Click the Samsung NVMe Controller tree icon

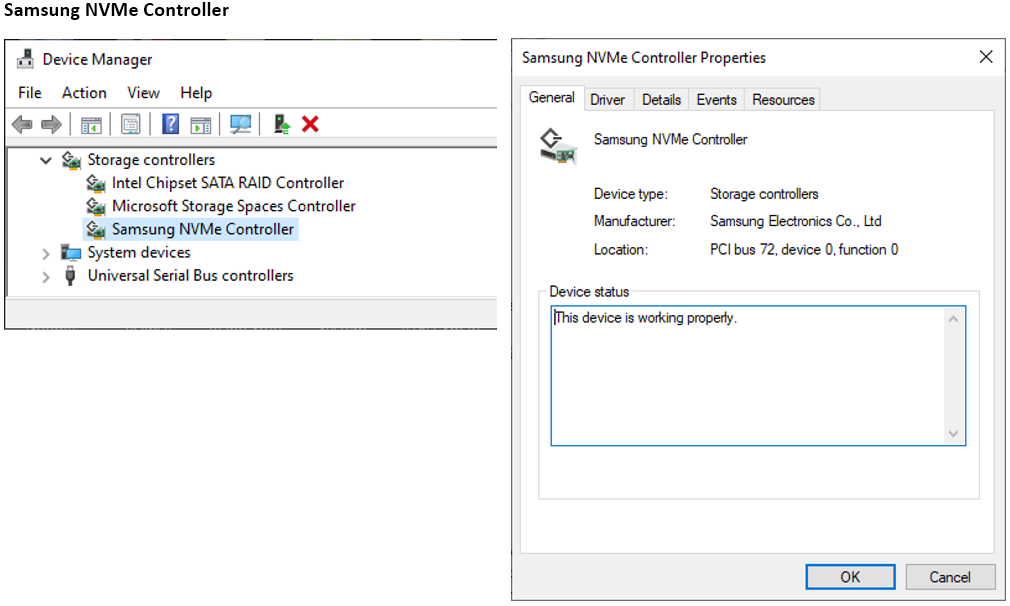[x=96, y=229]
